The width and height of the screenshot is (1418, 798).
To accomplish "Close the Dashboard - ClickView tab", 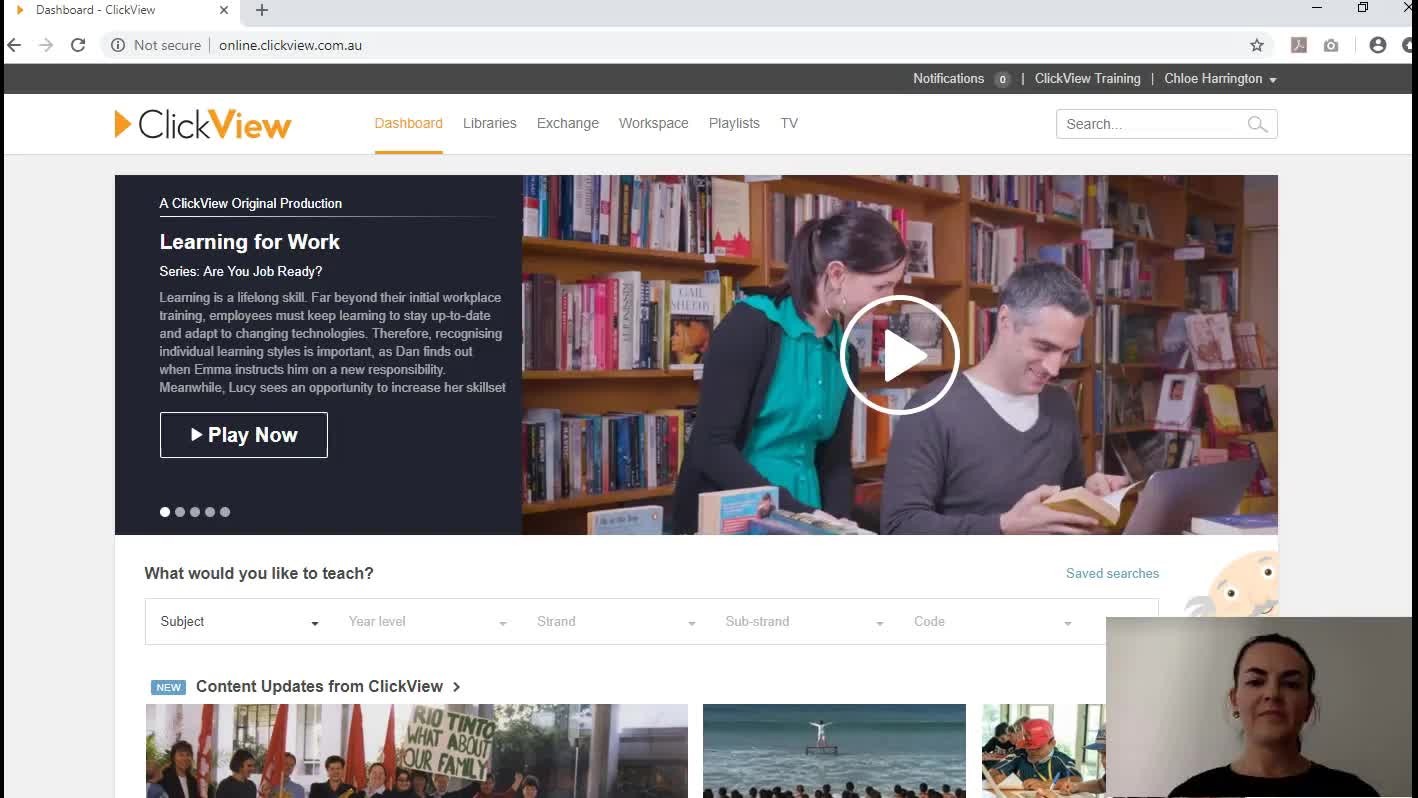I will point(224,10).
